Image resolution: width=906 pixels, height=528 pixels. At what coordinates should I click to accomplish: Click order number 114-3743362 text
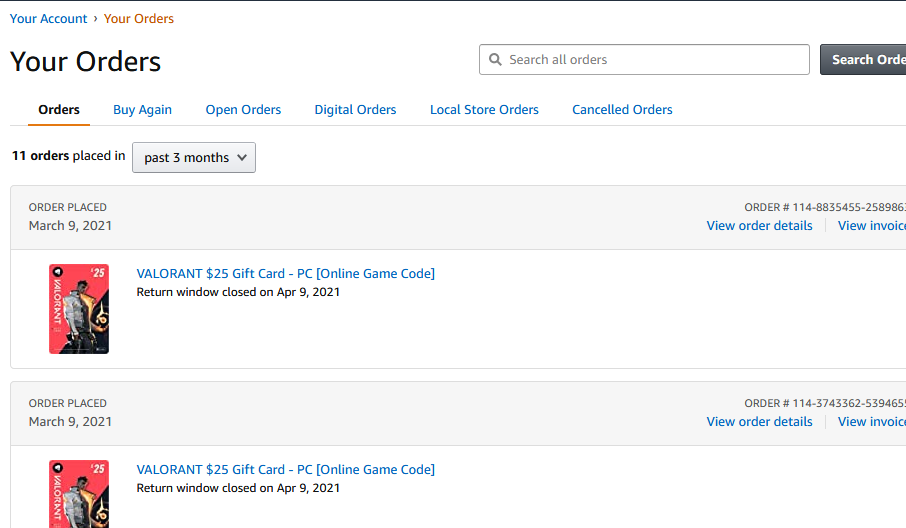(825, 403)
